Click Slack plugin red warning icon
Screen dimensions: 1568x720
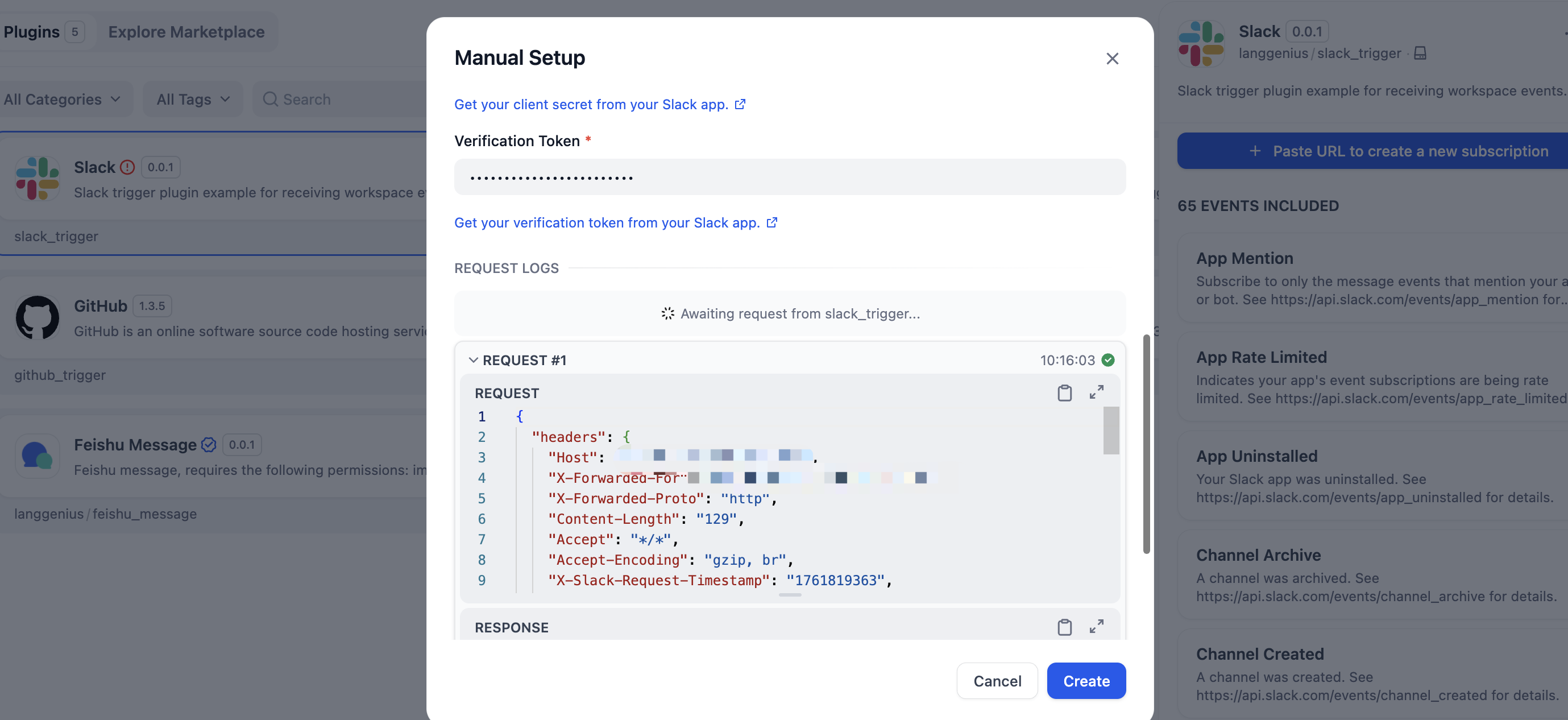127,167
